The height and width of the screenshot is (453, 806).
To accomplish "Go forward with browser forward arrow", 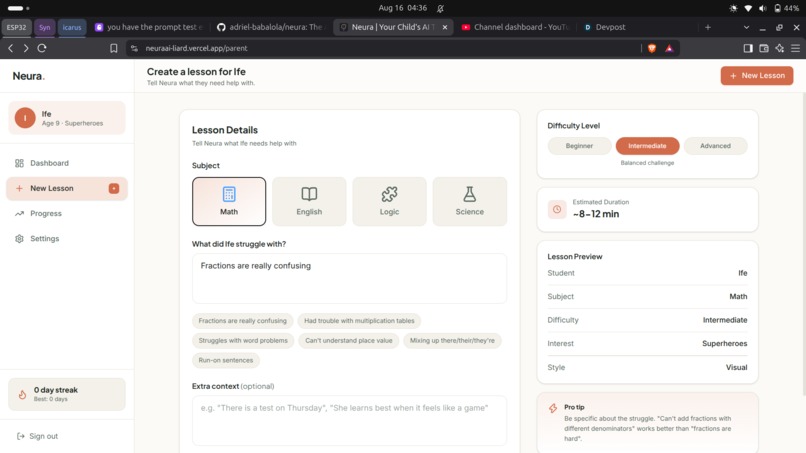I will tap(26, 48).
